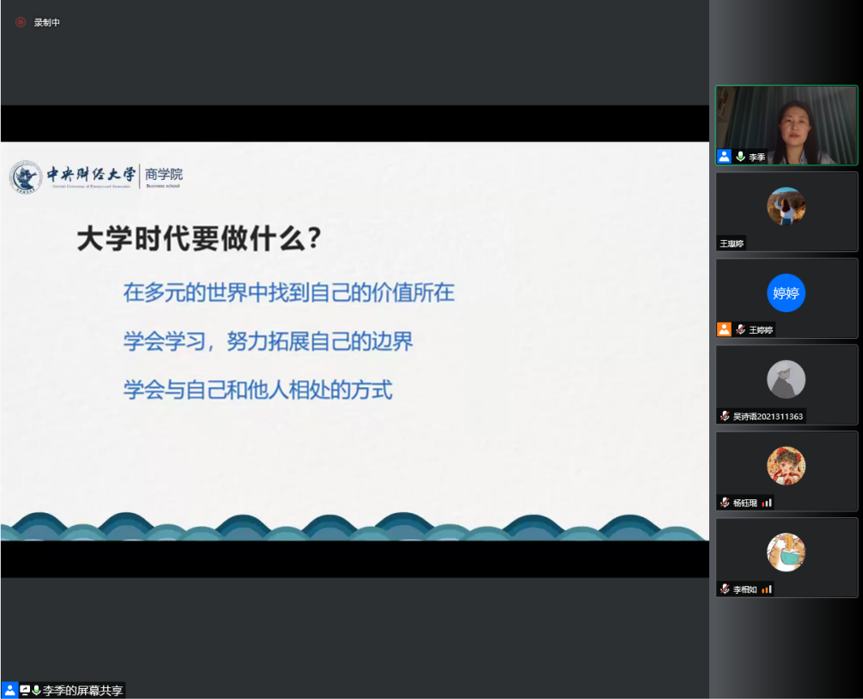863x699 pixels.
Task: Click network signal bars next to 杨钰琨
Action: 767,502
